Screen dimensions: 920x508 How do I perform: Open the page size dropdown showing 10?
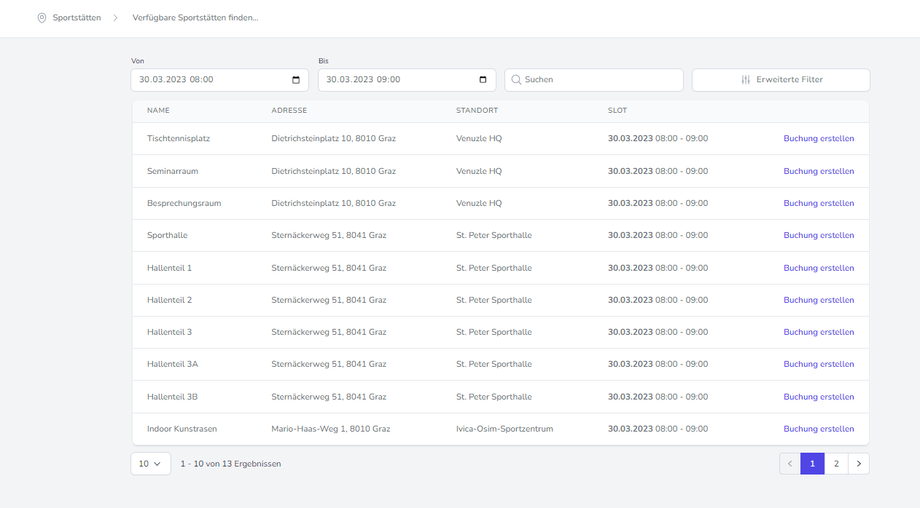[x=151, y=463]
